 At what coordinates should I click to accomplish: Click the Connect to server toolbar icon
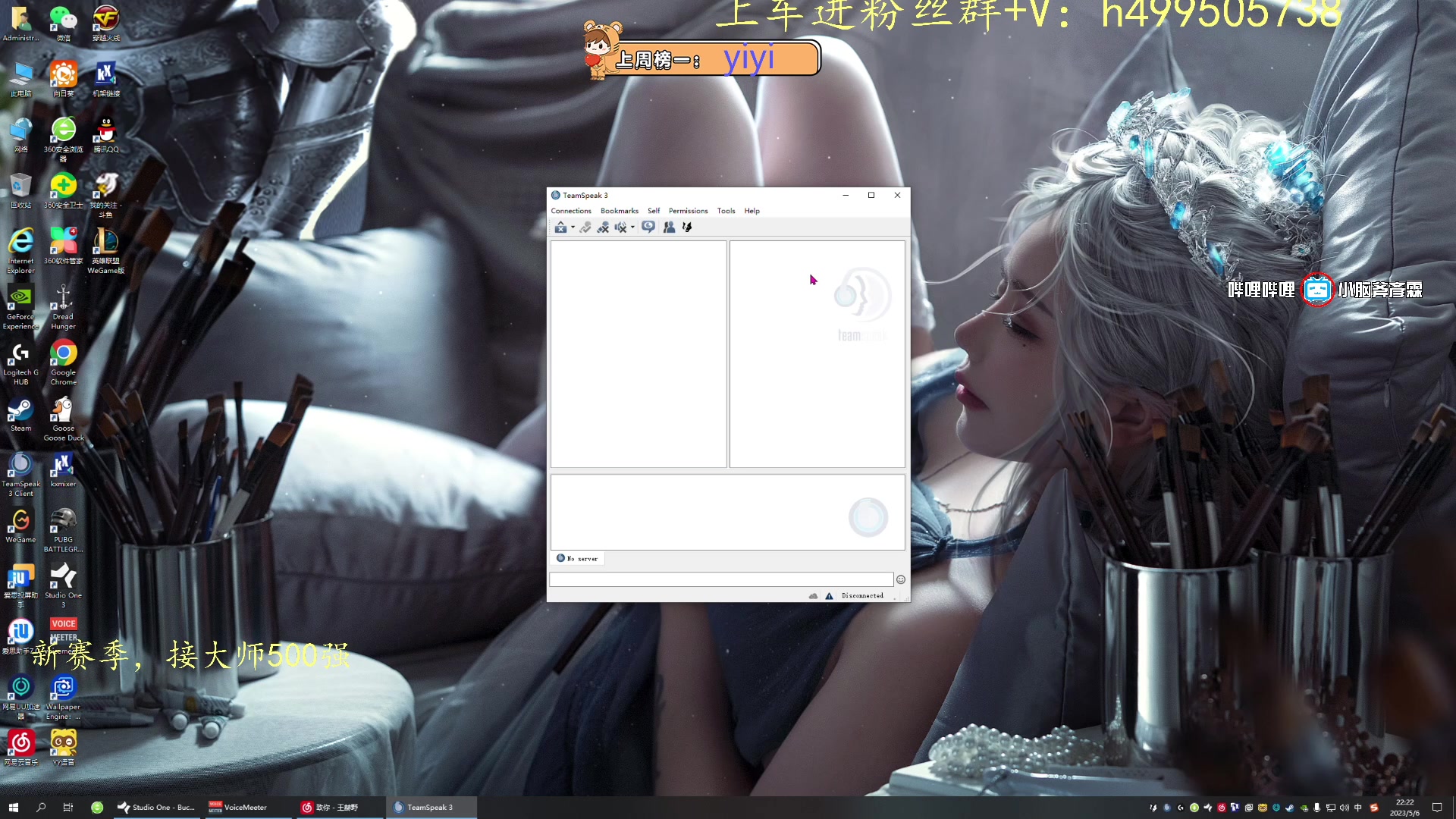585,227
